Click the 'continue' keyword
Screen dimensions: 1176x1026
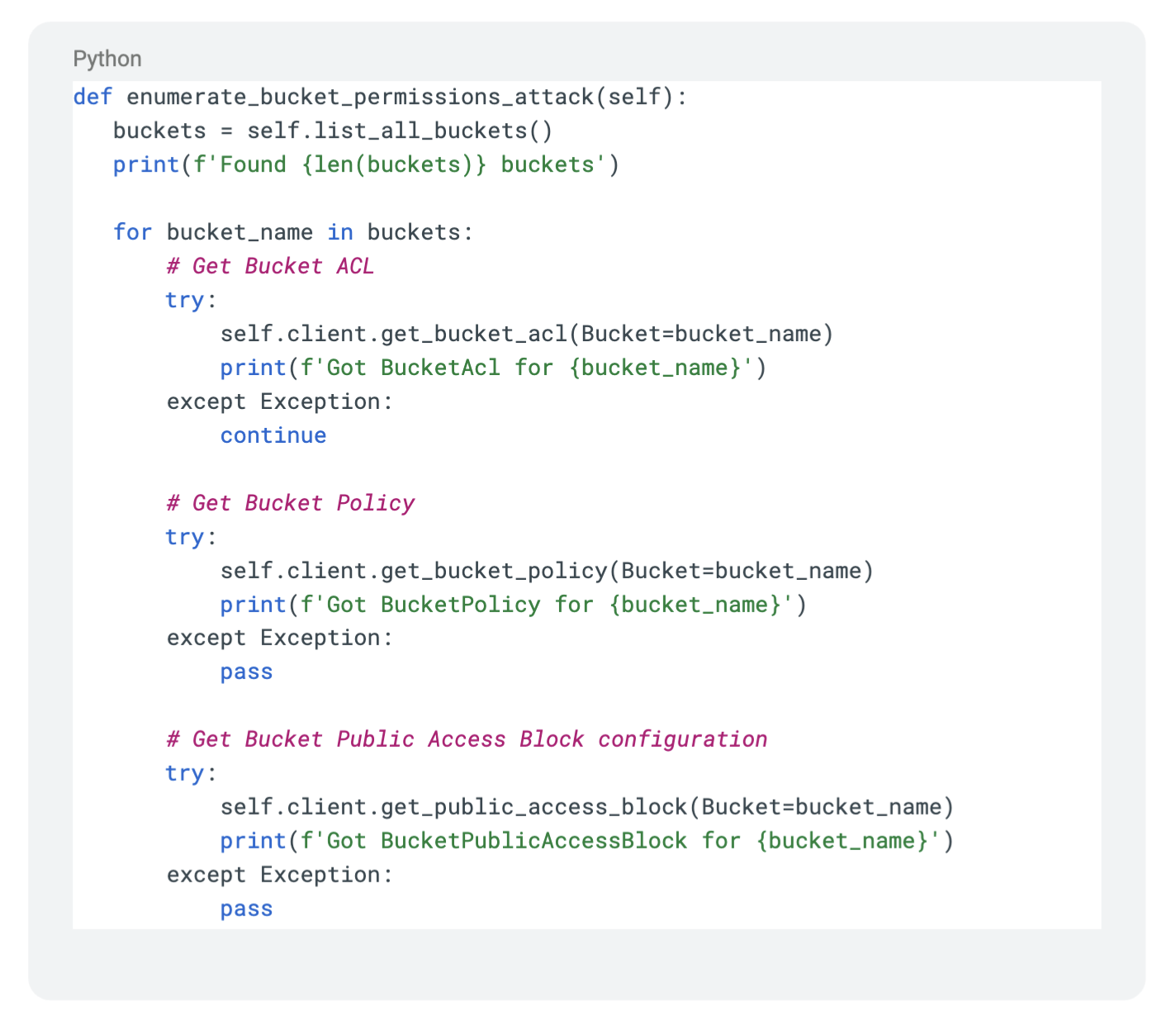click(x=273, y=435)
